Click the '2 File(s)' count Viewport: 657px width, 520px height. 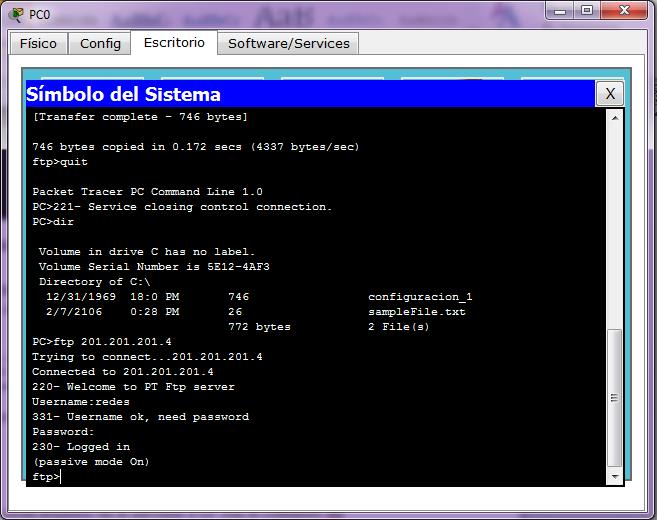(x=399, y=327)
